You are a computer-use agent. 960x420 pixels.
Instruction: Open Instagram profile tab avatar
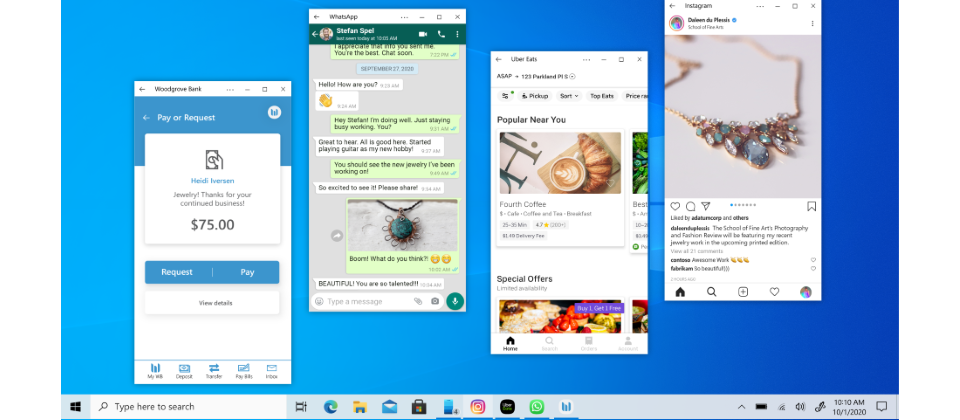(x=806, y=292)
